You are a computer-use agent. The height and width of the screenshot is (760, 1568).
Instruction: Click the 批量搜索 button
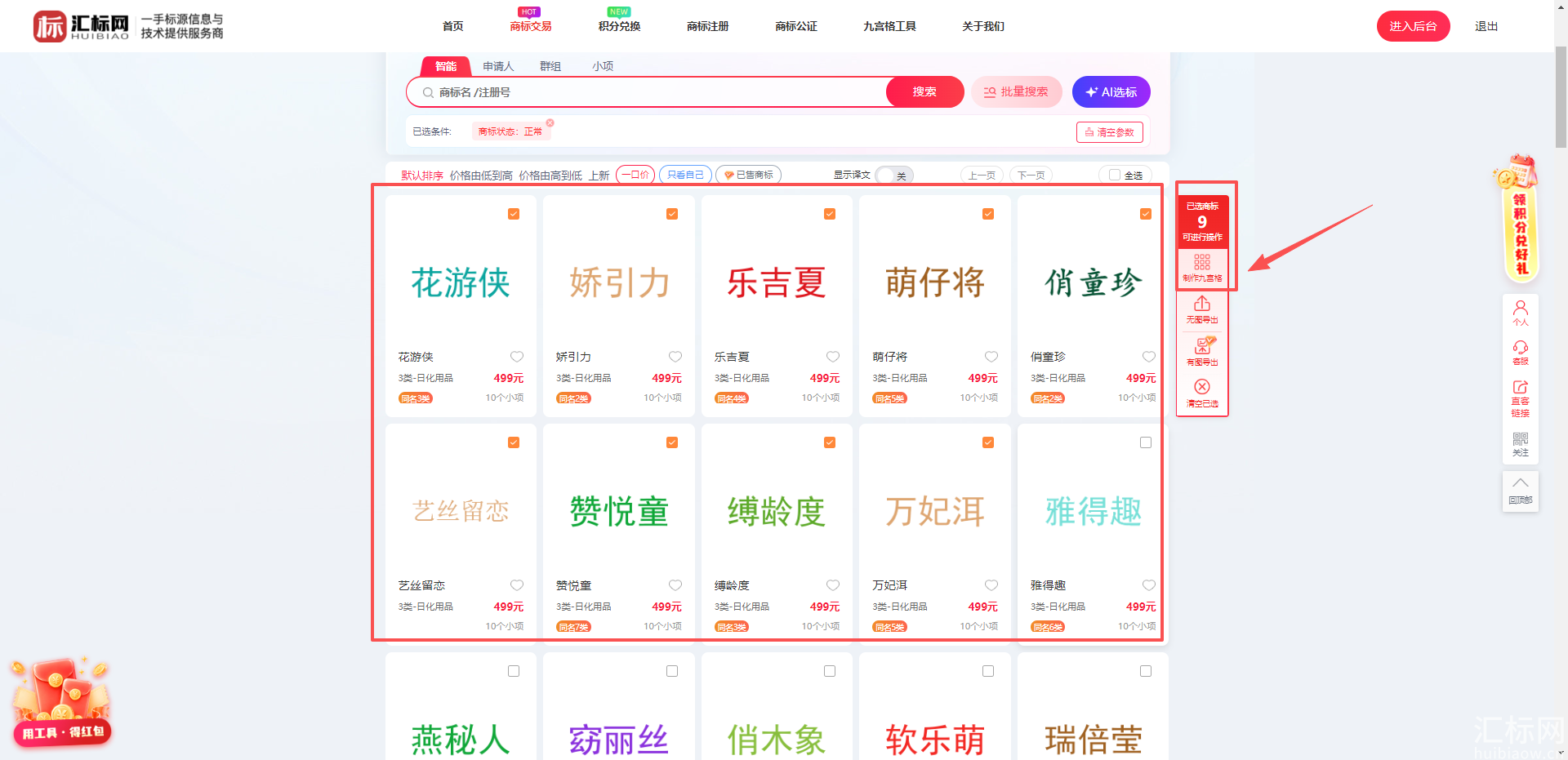pos(1016,92)
